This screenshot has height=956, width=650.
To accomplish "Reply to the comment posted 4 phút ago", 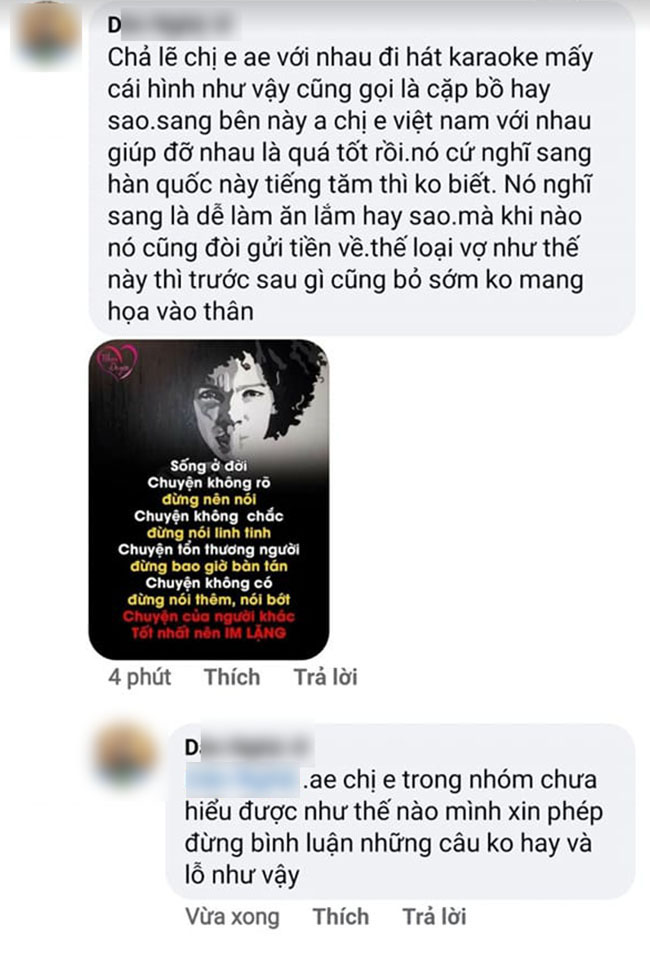I will [326, 677].
